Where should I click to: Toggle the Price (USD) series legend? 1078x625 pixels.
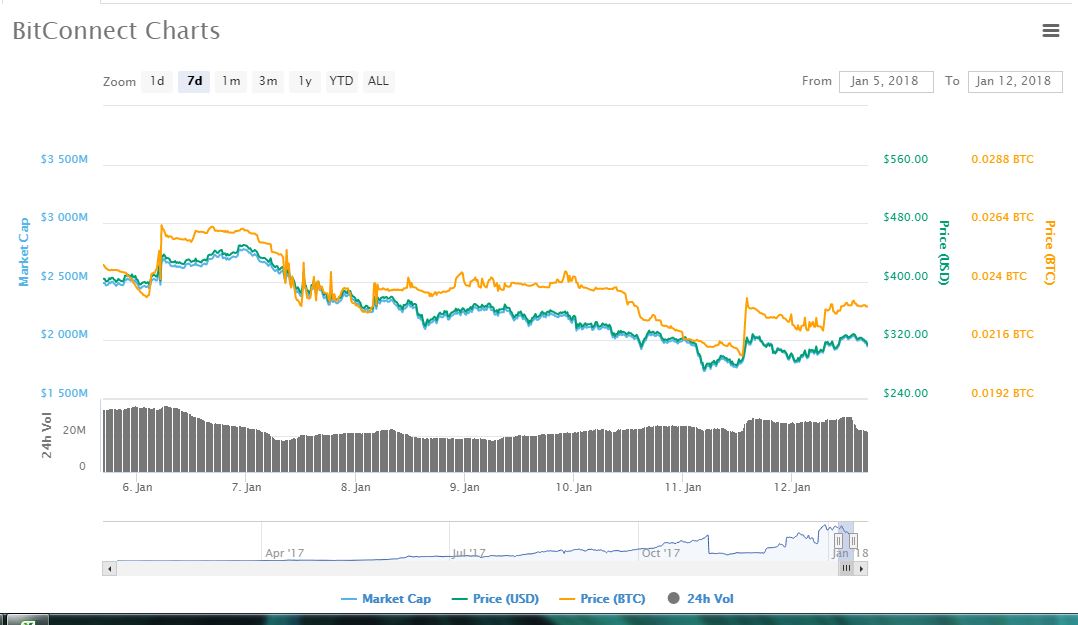coord(495,599)
